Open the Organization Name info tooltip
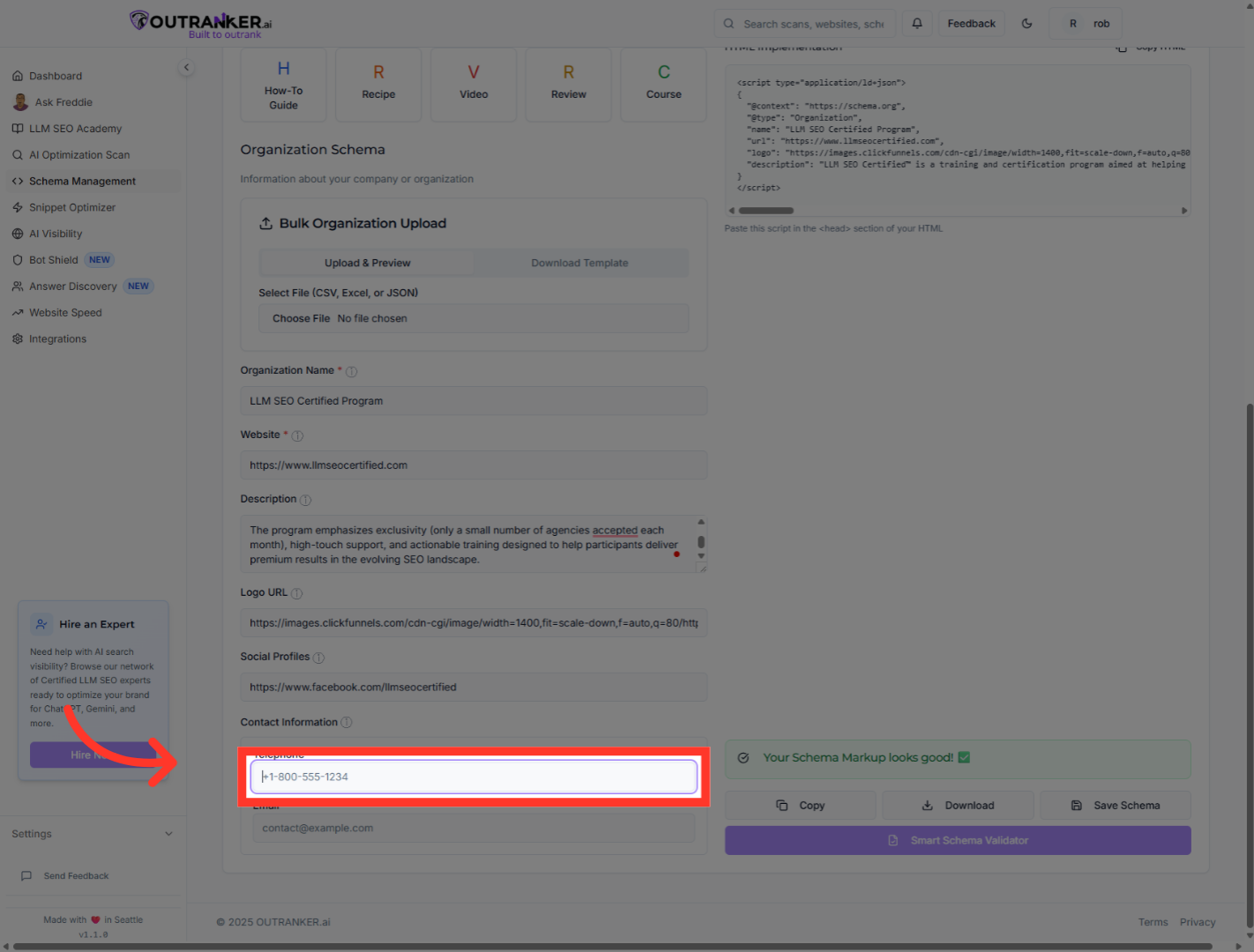1254x952 pixels. tap(351, 371)
